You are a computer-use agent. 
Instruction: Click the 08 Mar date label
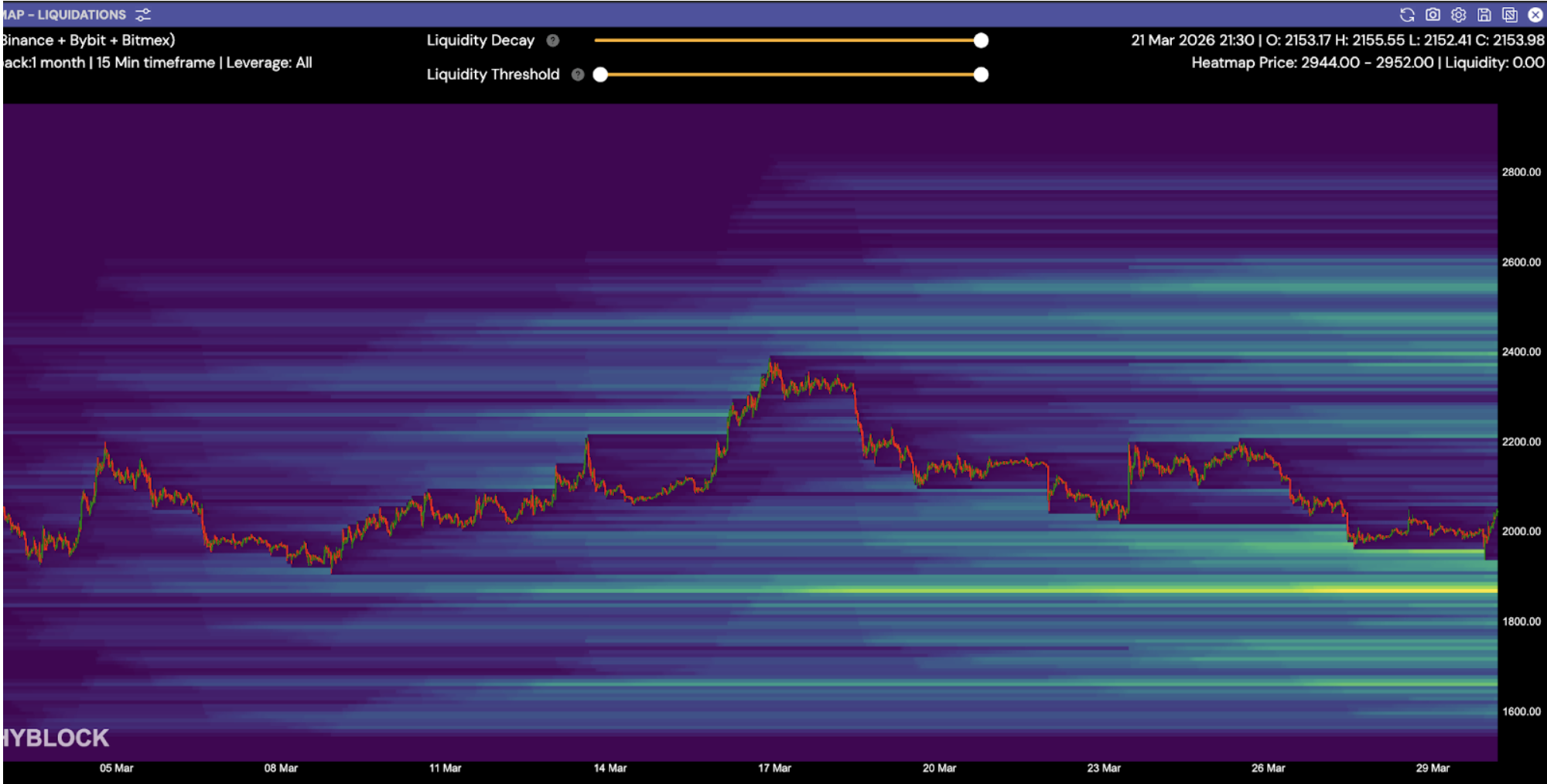pyautogui.click(x=281, y=768)
